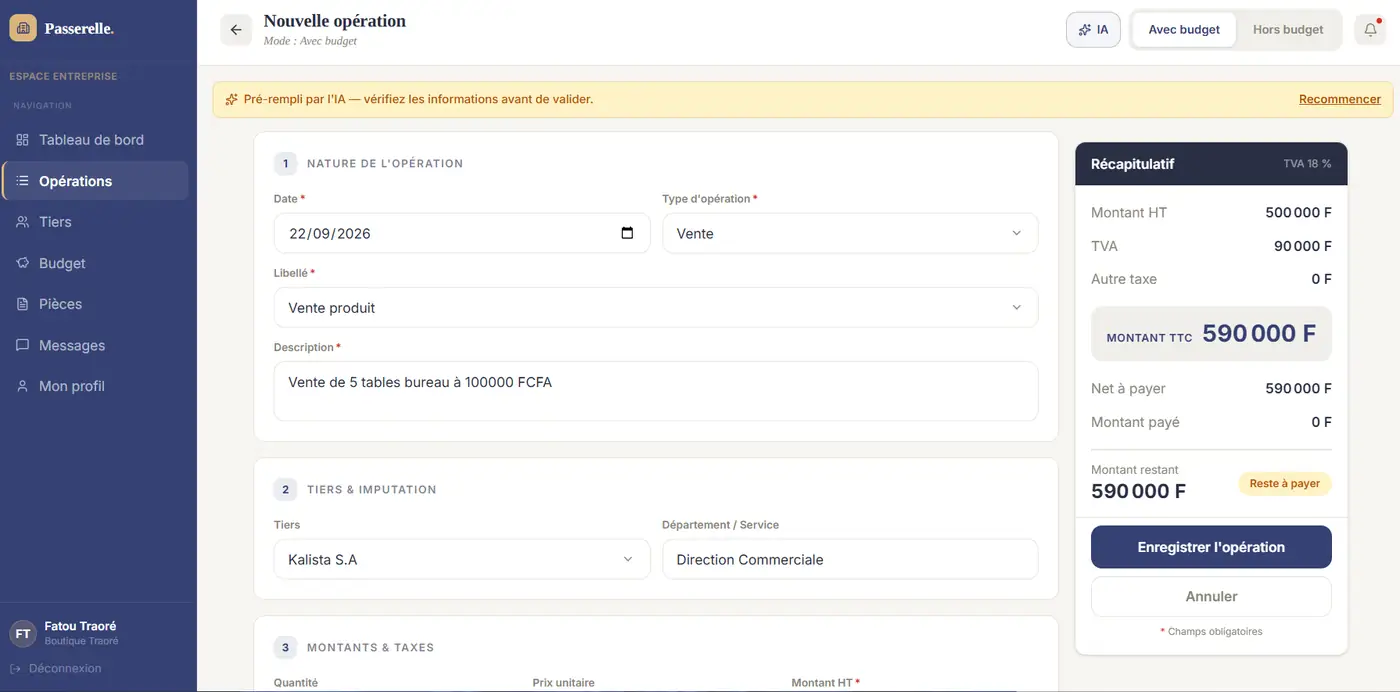Click the Fatou Traoré user name

80,626
